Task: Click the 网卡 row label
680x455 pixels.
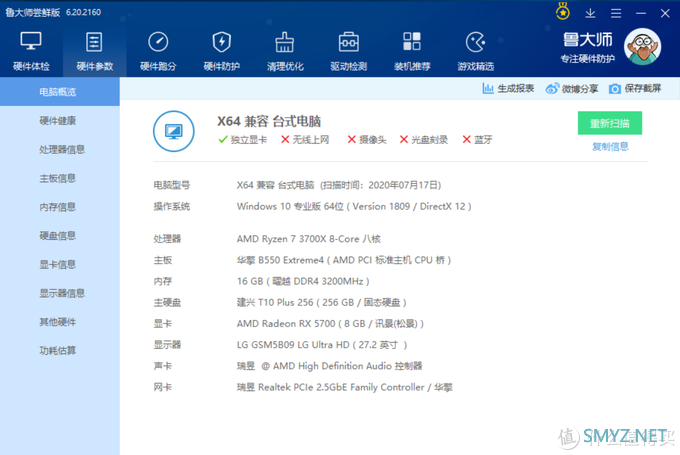Action: [x=163, y=387]
